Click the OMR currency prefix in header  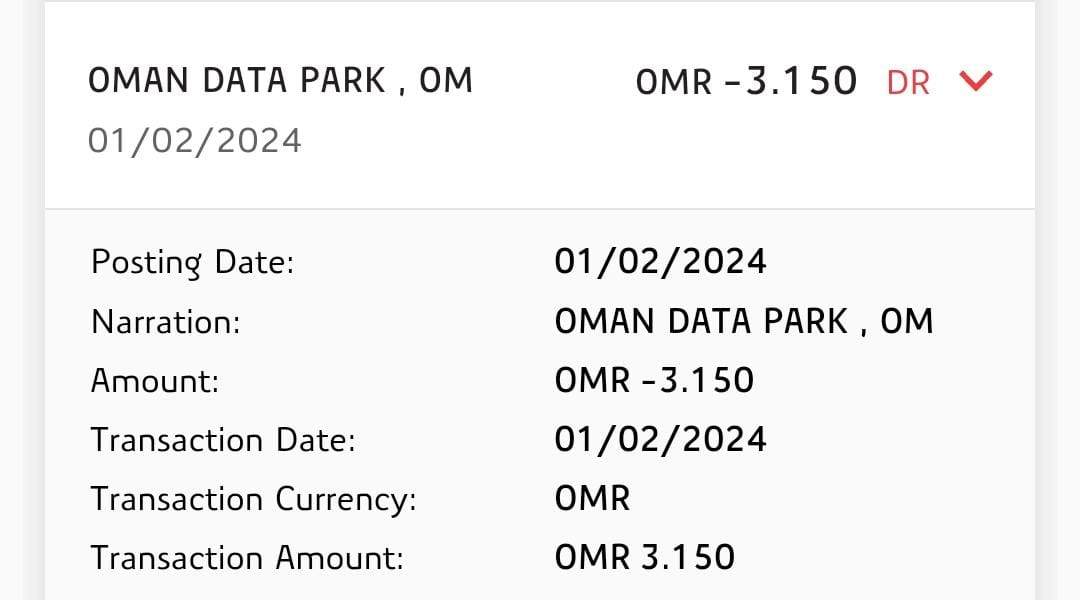tap(674, 83)
